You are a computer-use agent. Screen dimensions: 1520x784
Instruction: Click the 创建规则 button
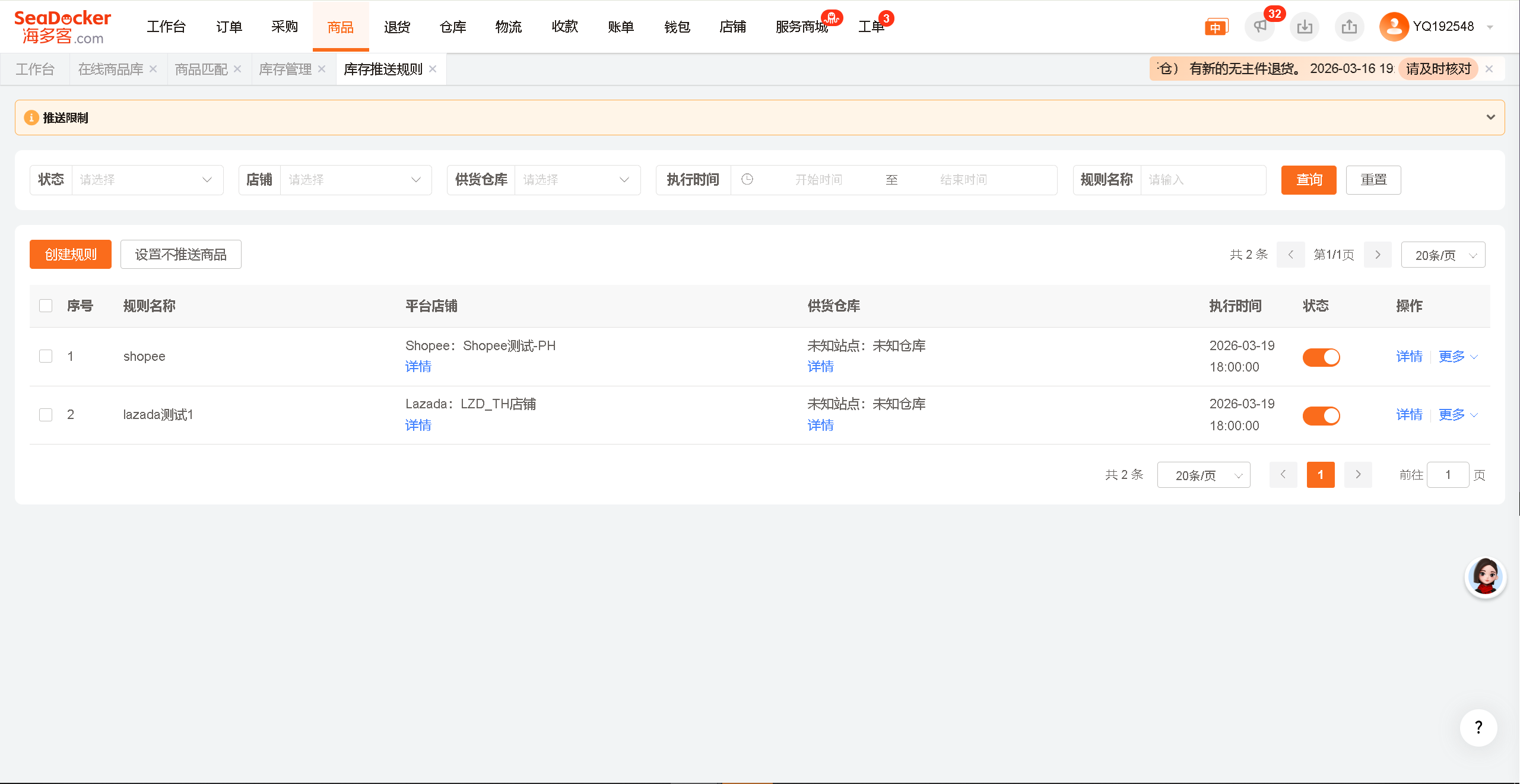[71, 255]
